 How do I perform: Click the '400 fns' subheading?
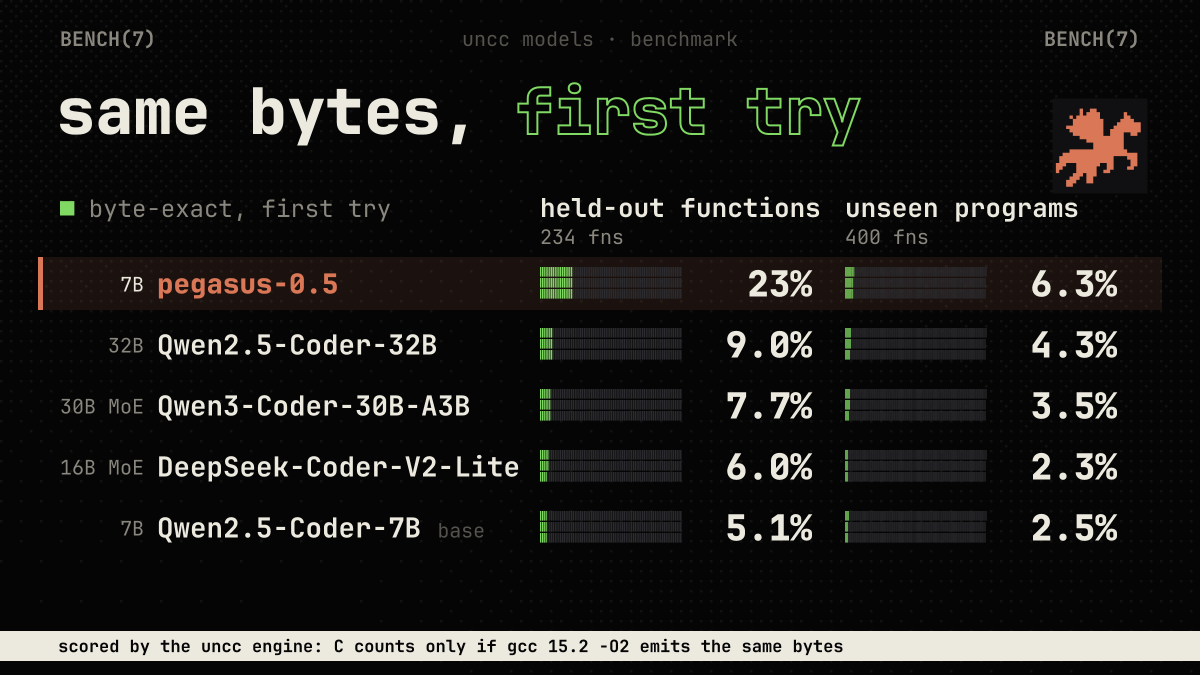click(887, 238)
